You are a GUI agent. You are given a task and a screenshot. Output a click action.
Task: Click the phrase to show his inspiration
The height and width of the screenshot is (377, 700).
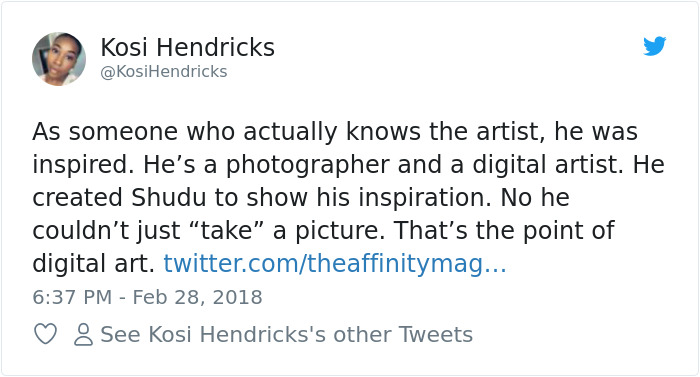click(x=352, y=197)
